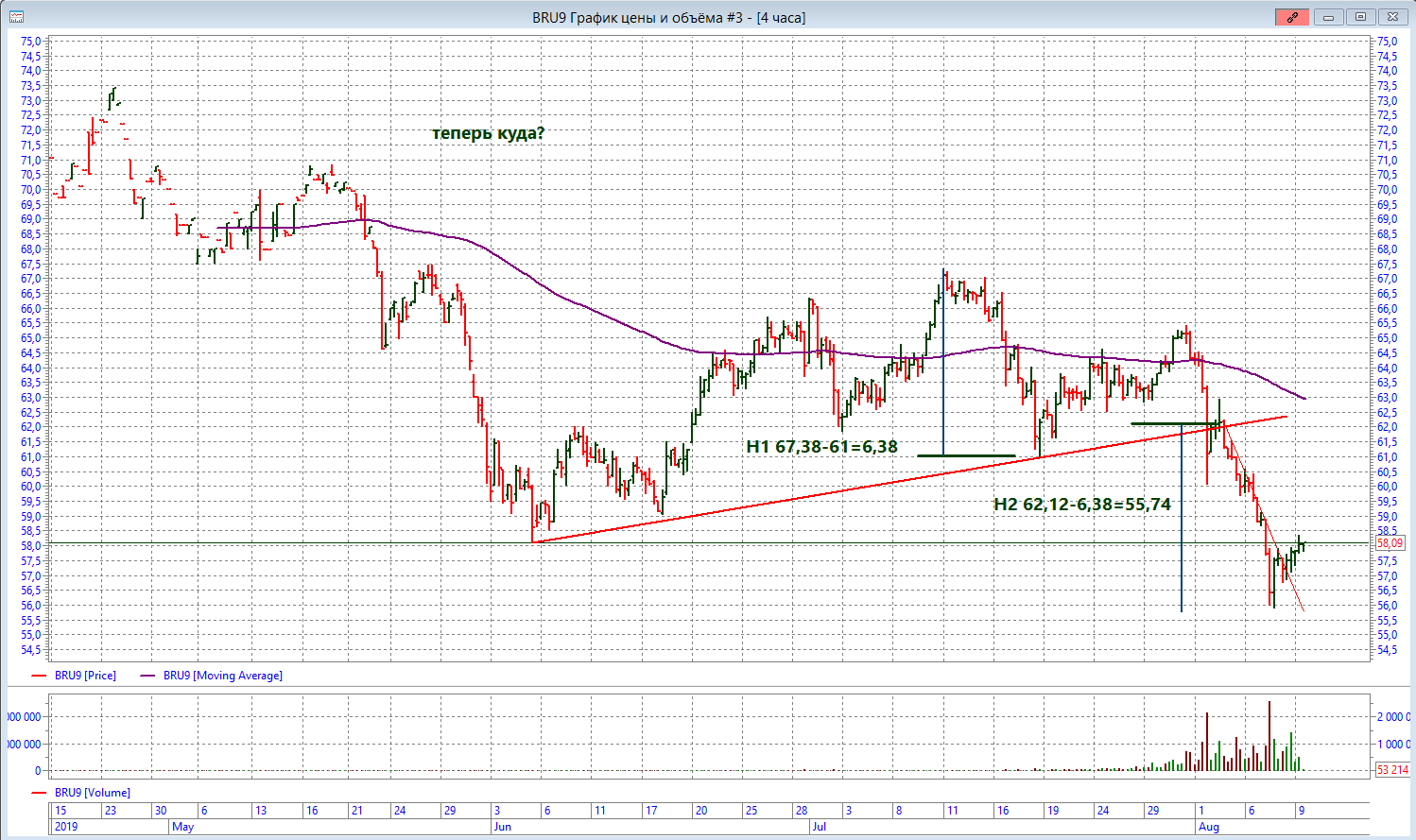Click the red link/anchor button in title bar

coord(1292,17)
